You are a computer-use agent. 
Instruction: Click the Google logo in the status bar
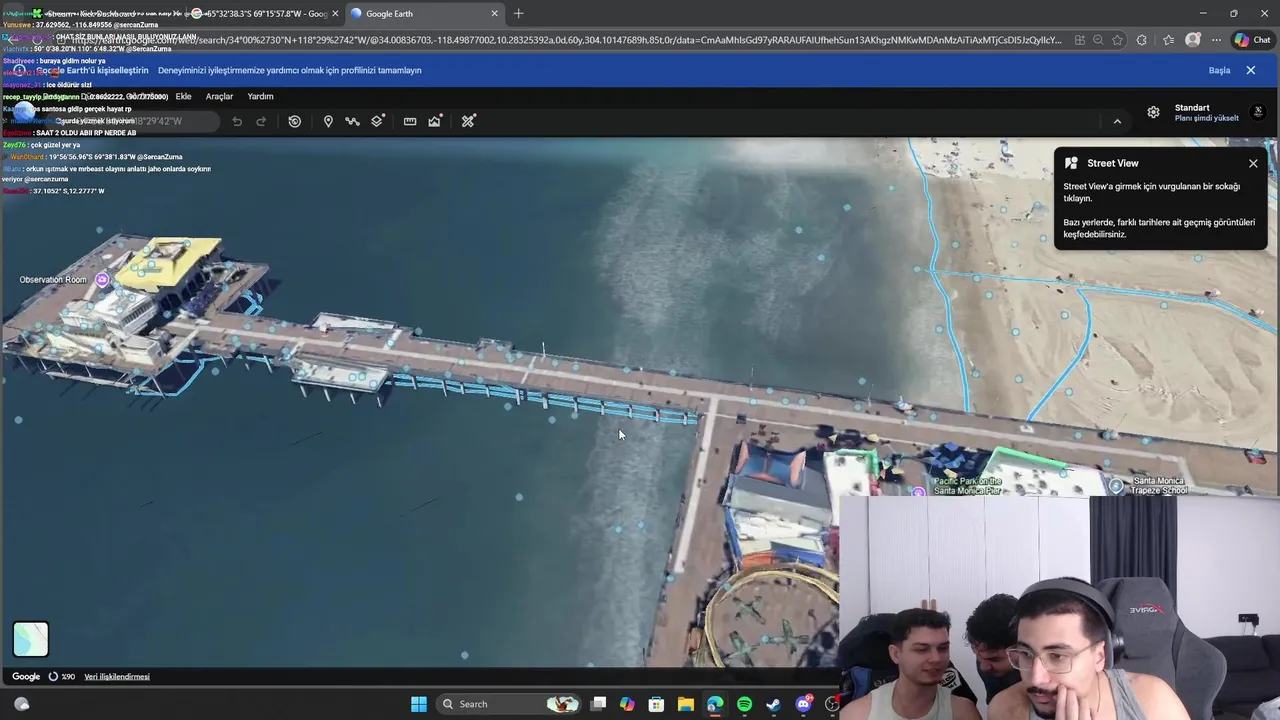tap(26, 677)
